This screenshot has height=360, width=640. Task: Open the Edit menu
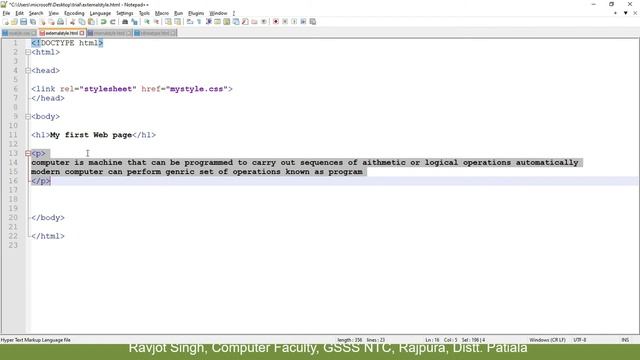tap(19, 13)
